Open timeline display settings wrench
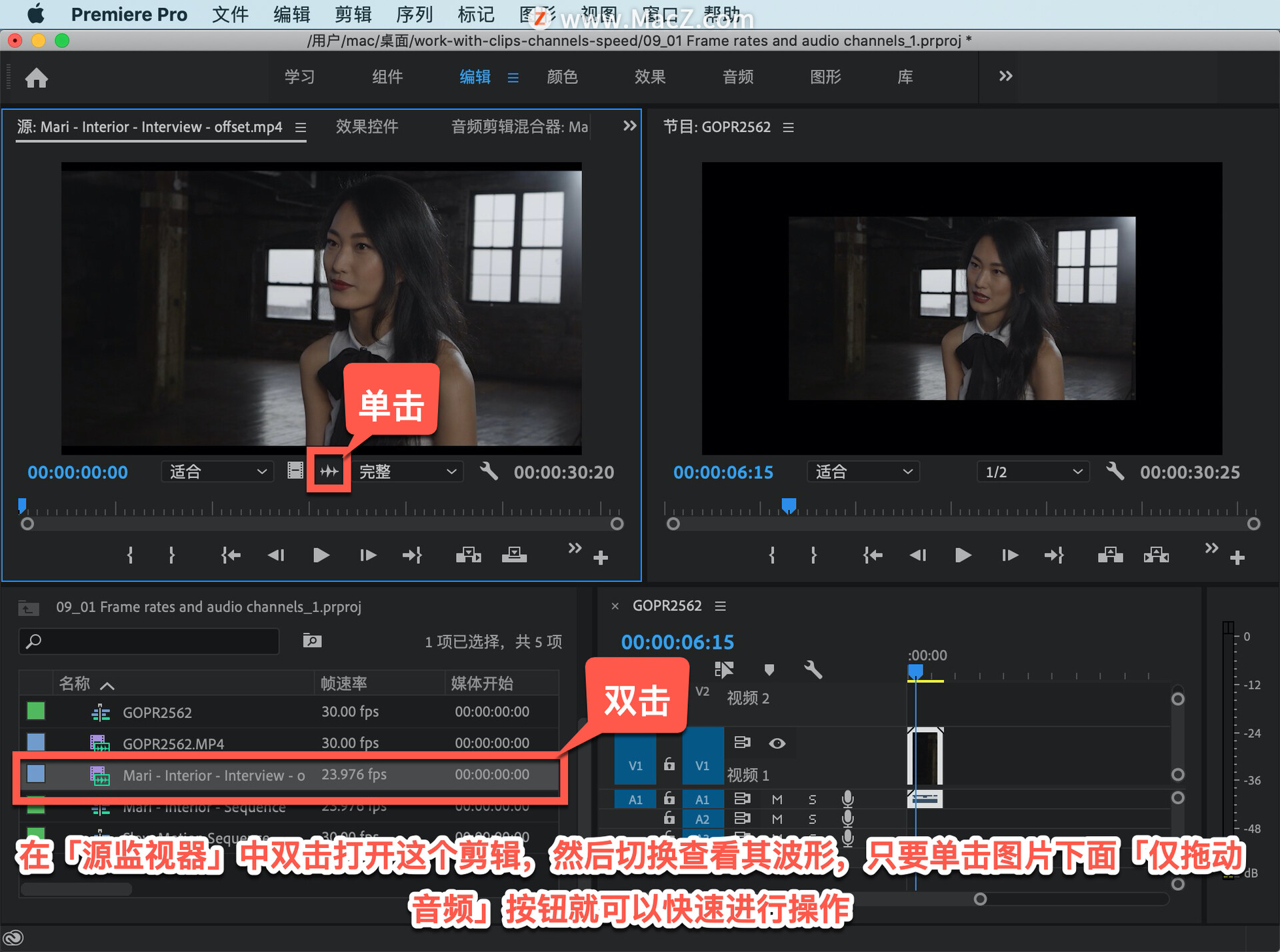 click(x=813, y=669)
